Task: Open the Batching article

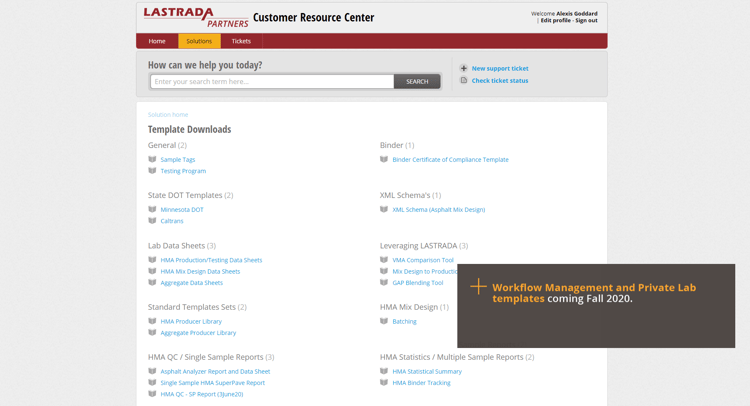Action: (x=404, y=322)
